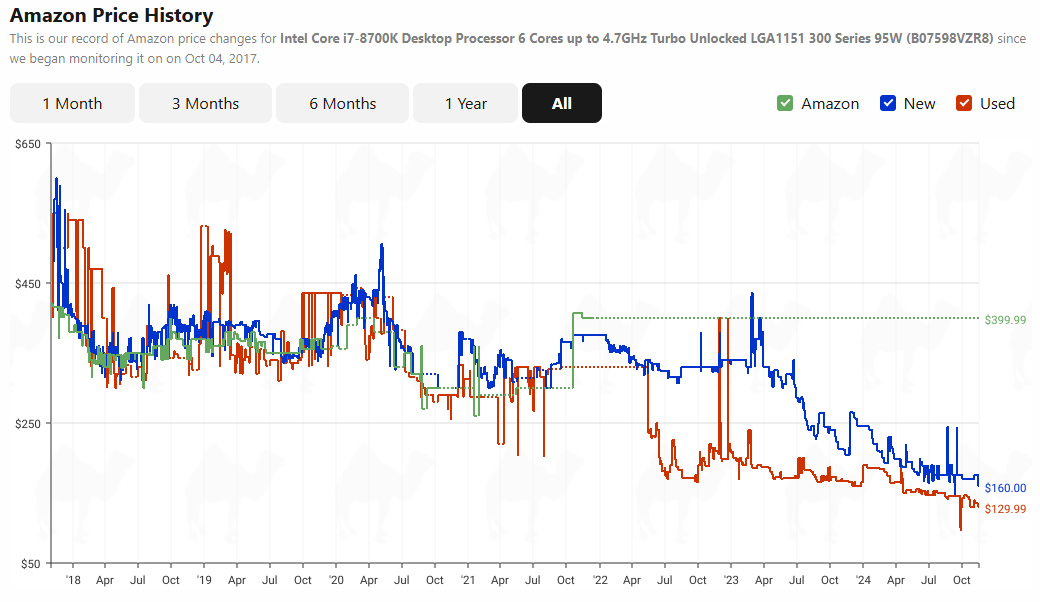Show the 6 Months price history
1040x602 pixels.
342,103
